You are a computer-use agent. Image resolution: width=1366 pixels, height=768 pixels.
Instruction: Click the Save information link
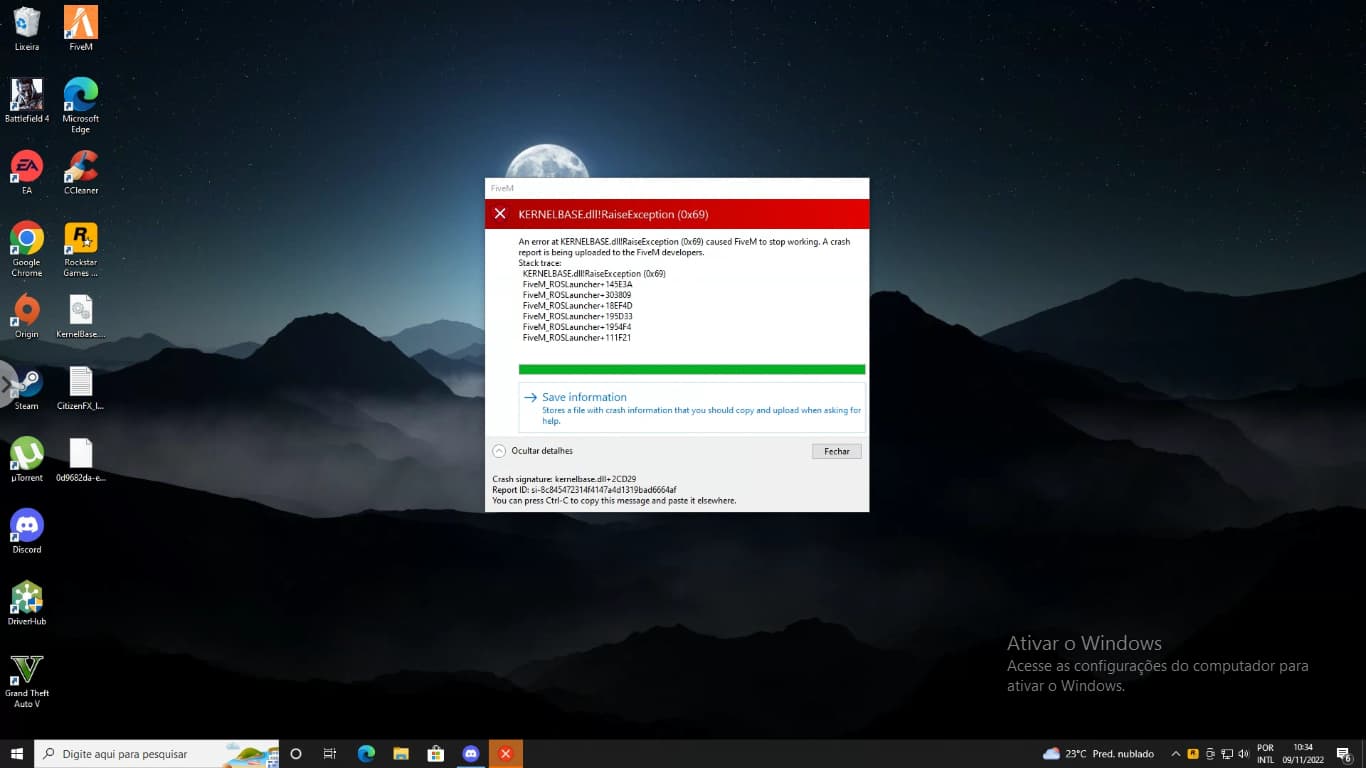click(x=584, y=397)
